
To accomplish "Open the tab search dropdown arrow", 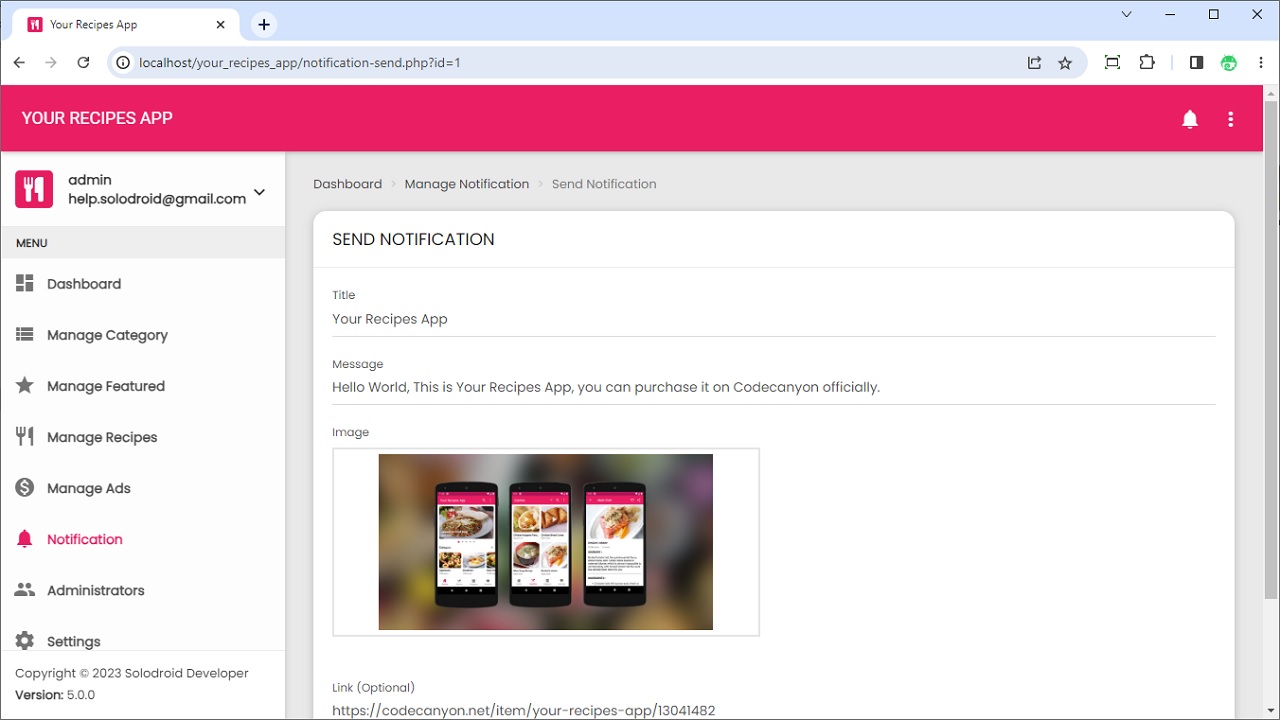I will click(x=1127, y=14).
